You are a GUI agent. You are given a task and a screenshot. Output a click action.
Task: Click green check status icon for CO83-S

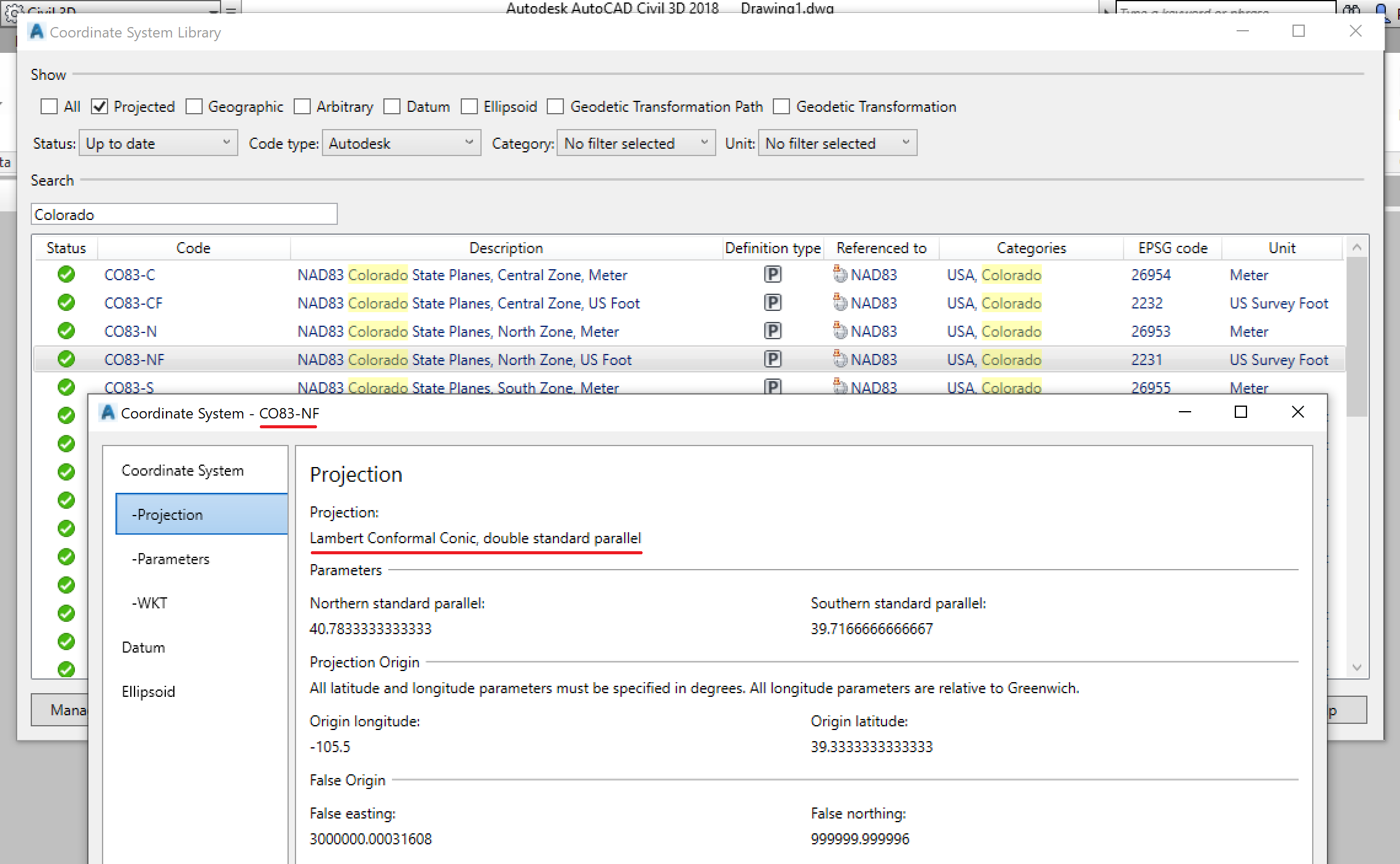[x=66, y=387]
